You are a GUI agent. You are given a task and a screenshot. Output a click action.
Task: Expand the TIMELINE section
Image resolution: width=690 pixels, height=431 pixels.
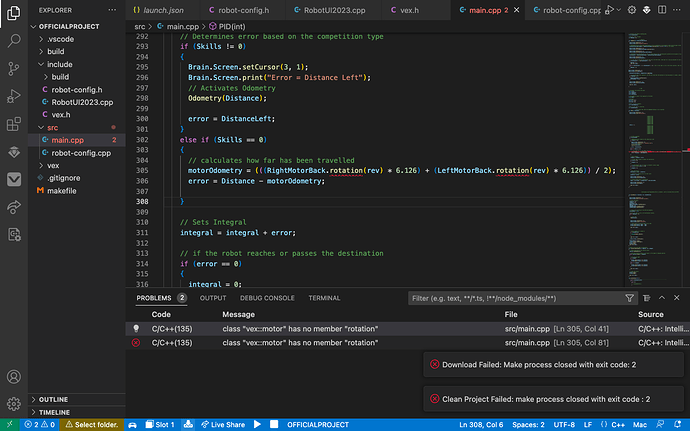coord(77,412)
